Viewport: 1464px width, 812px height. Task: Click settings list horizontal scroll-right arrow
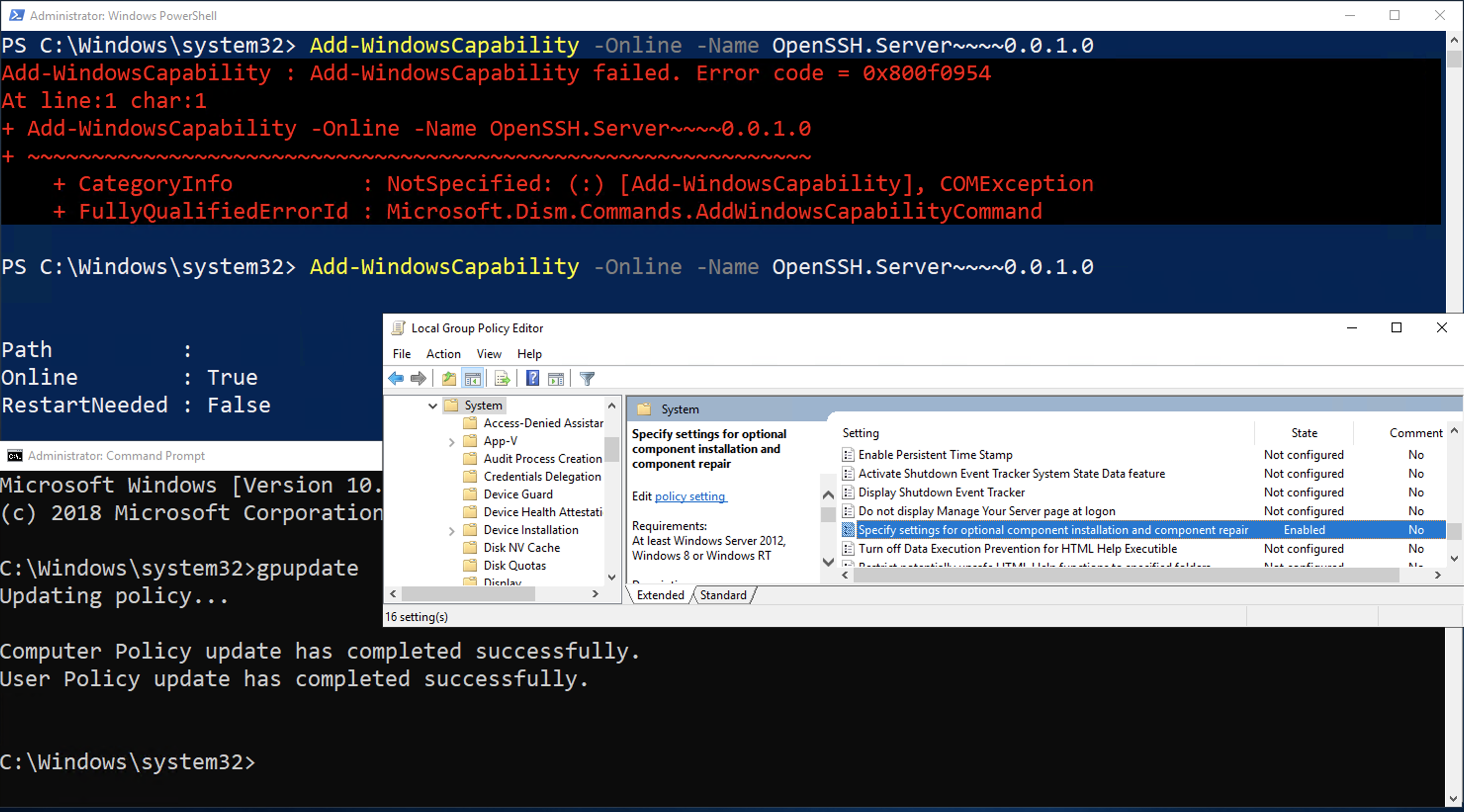point(1437,575)
